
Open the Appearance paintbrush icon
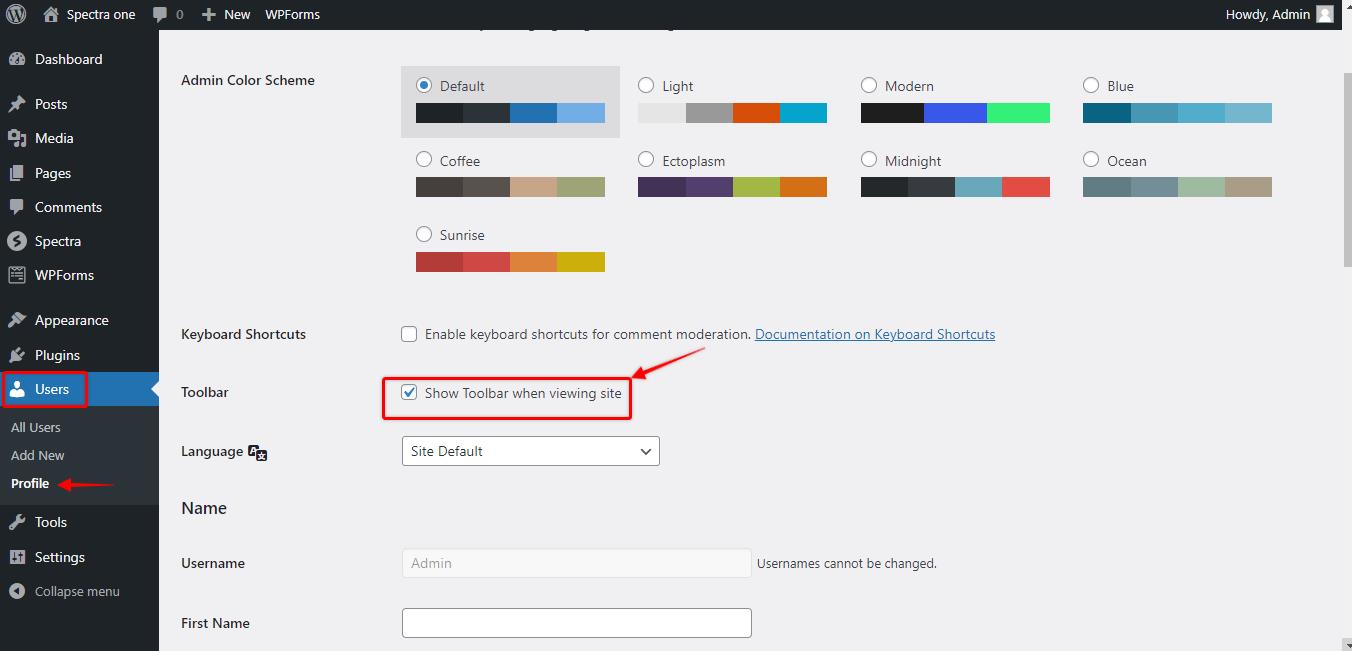17,320
